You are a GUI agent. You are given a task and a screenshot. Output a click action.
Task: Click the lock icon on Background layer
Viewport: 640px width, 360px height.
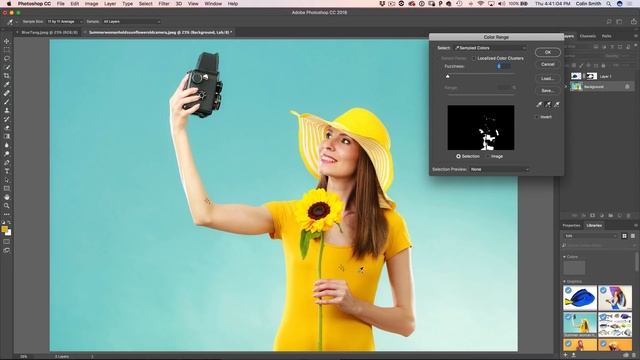point(627,87)
